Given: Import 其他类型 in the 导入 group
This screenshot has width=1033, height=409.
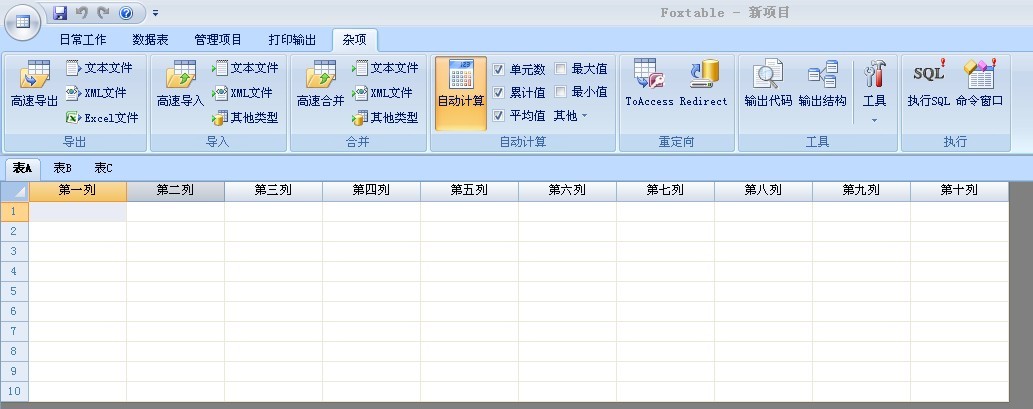Looking at the screenshot, I should pos(245,118).
